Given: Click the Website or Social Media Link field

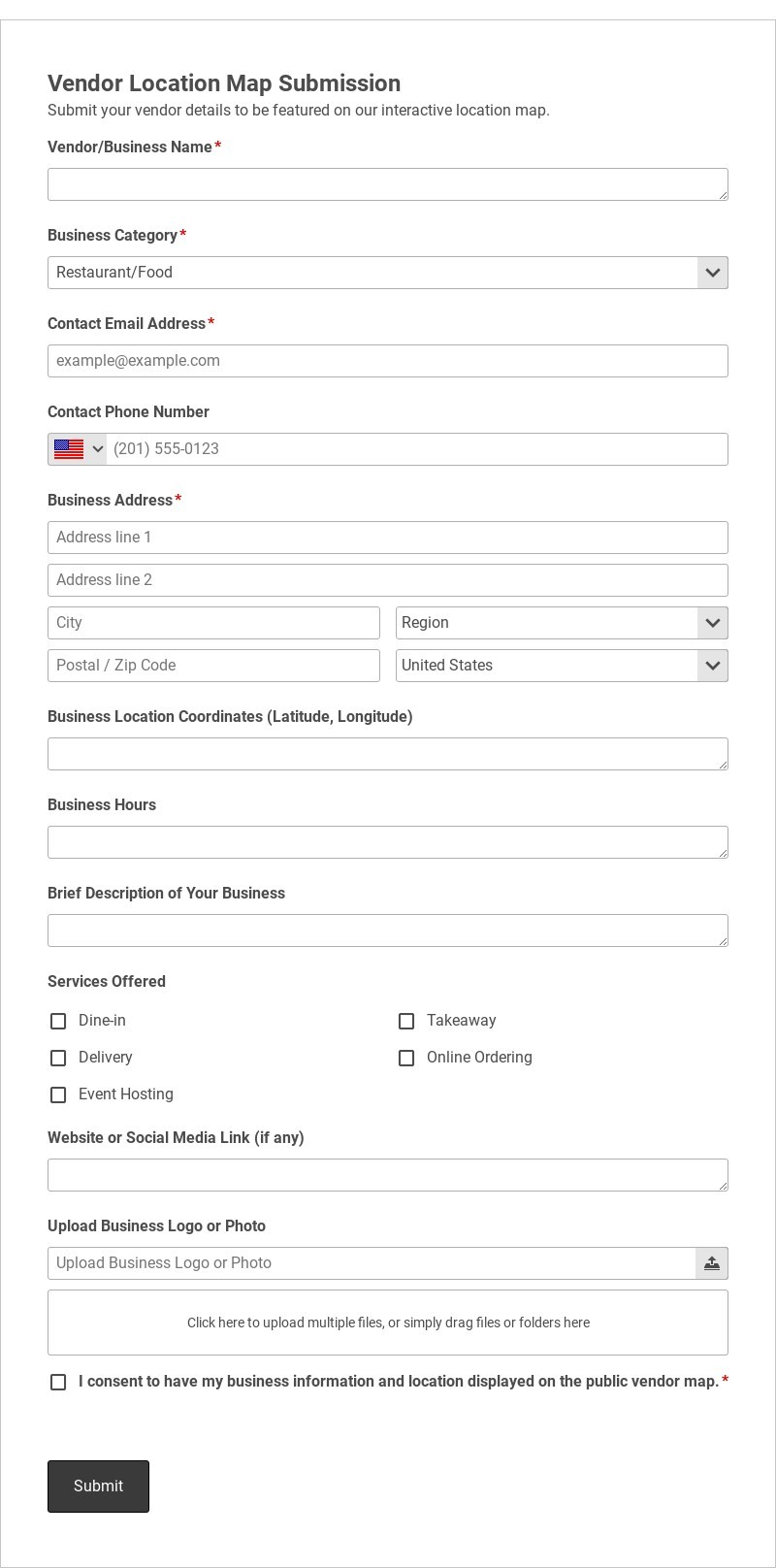Looking at the screenshot, I should (388, 1175).
